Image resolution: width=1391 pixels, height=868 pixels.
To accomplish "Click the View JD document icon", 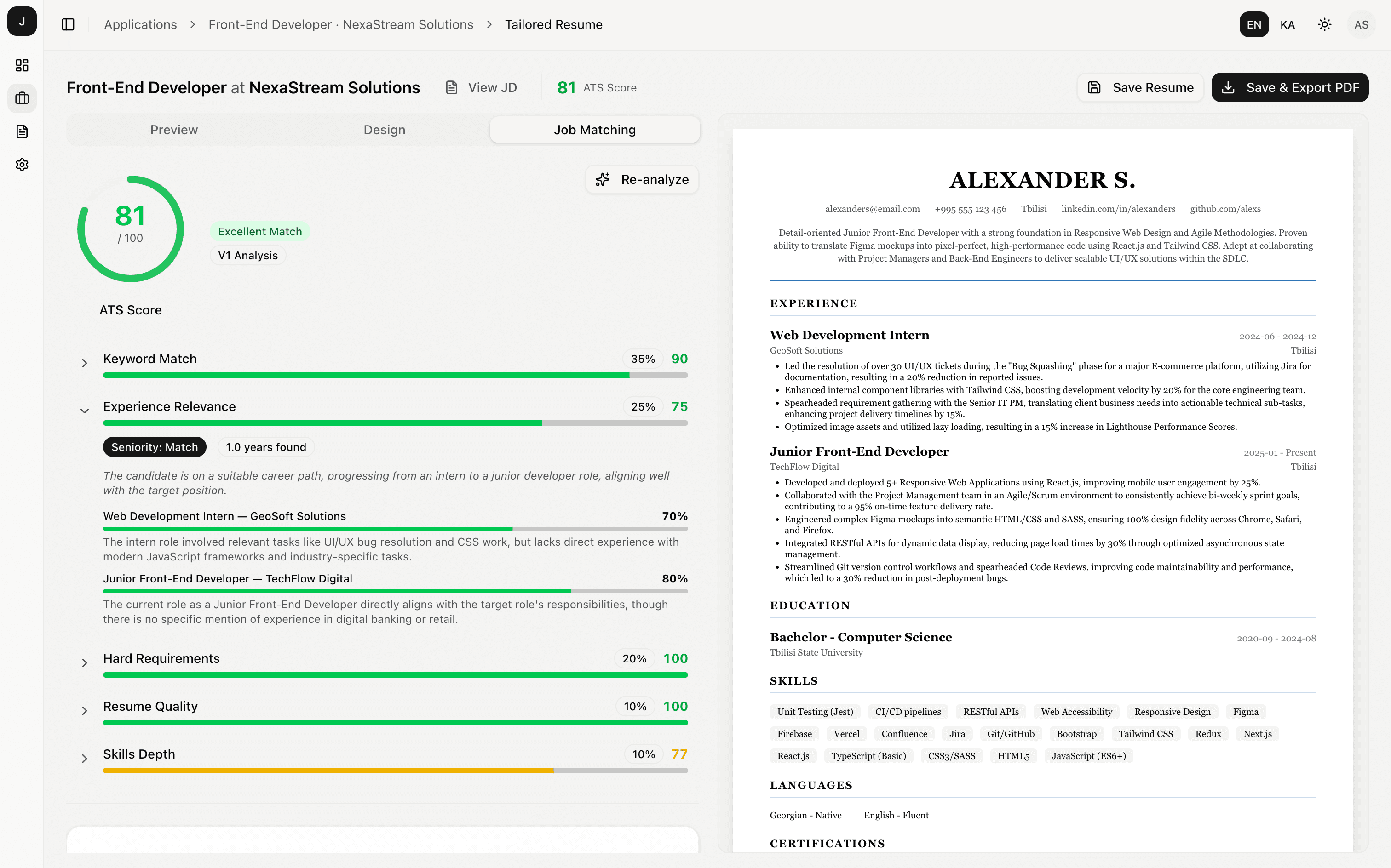I will [451, 87].
